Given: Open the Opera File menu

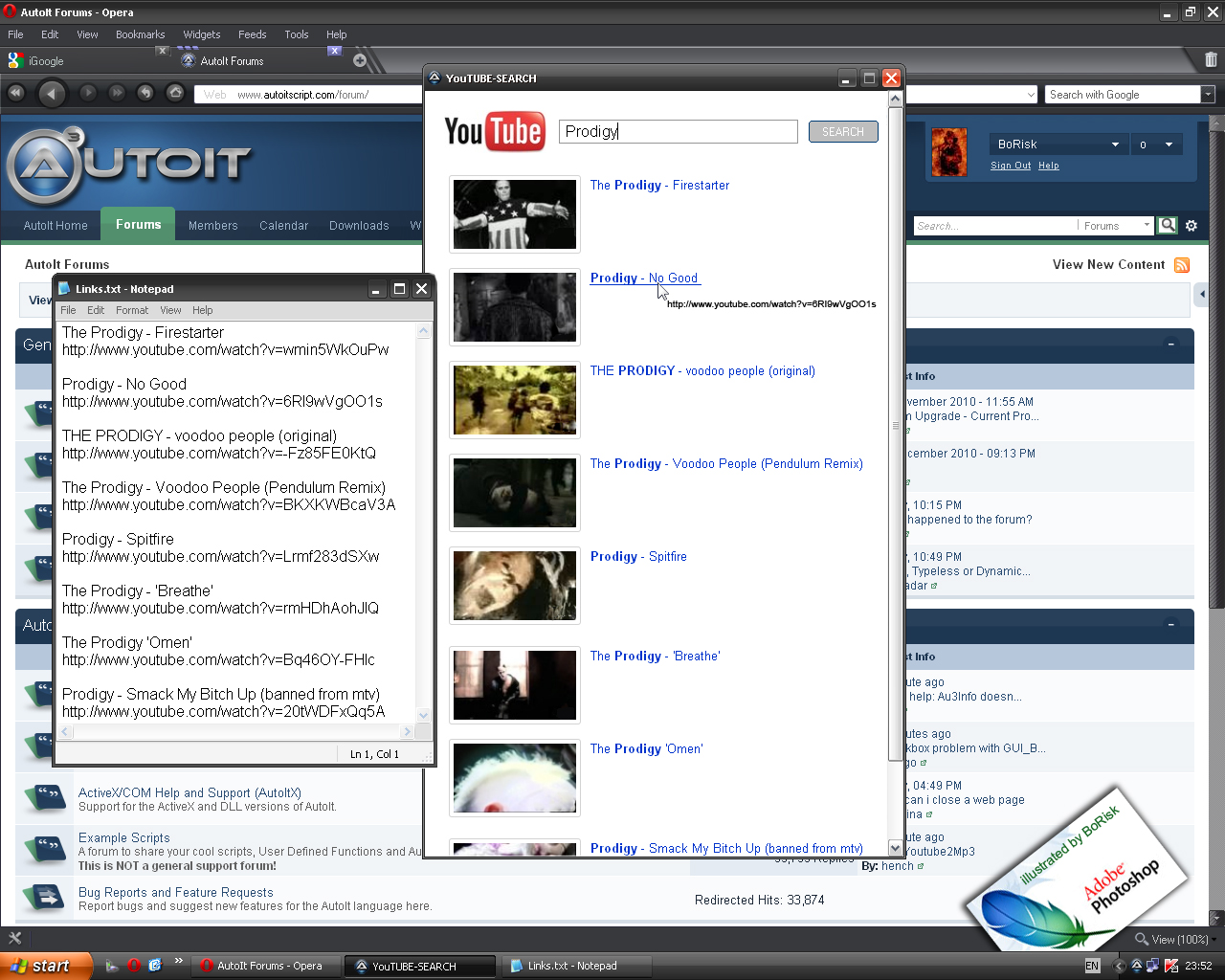Looking at the screenshot, I should coord(15,34).
